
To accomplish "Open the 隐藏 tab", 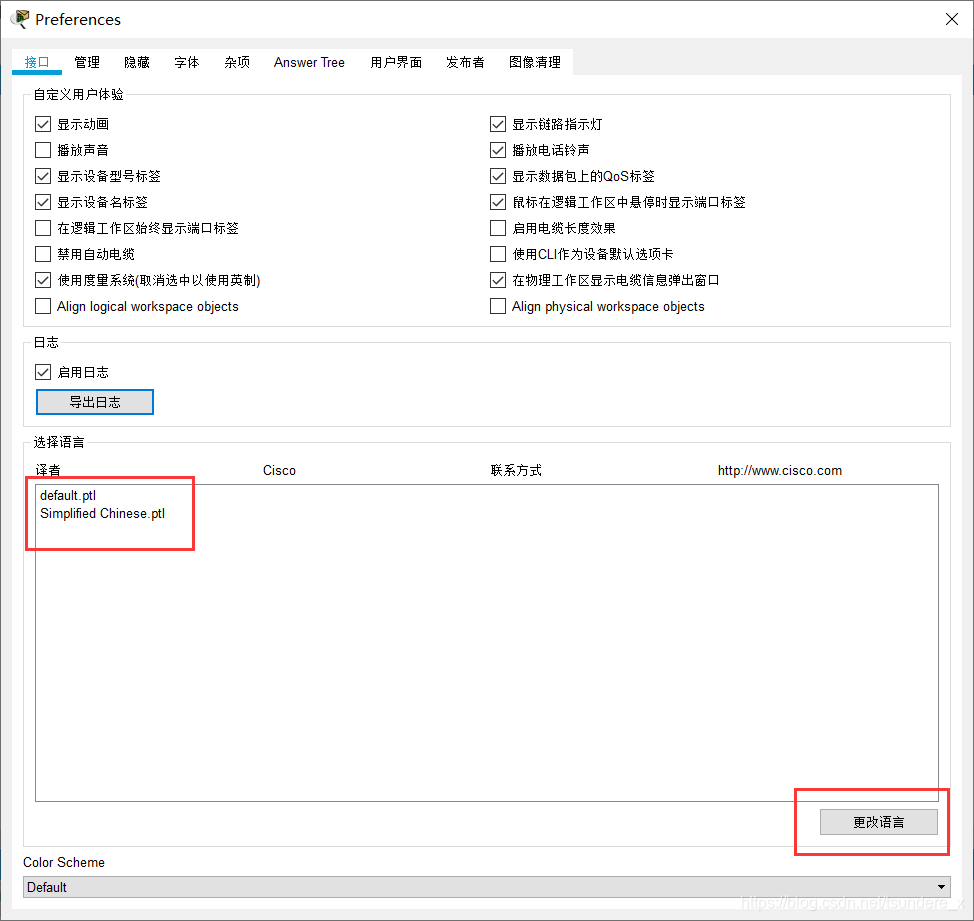I will coord(137,62).
